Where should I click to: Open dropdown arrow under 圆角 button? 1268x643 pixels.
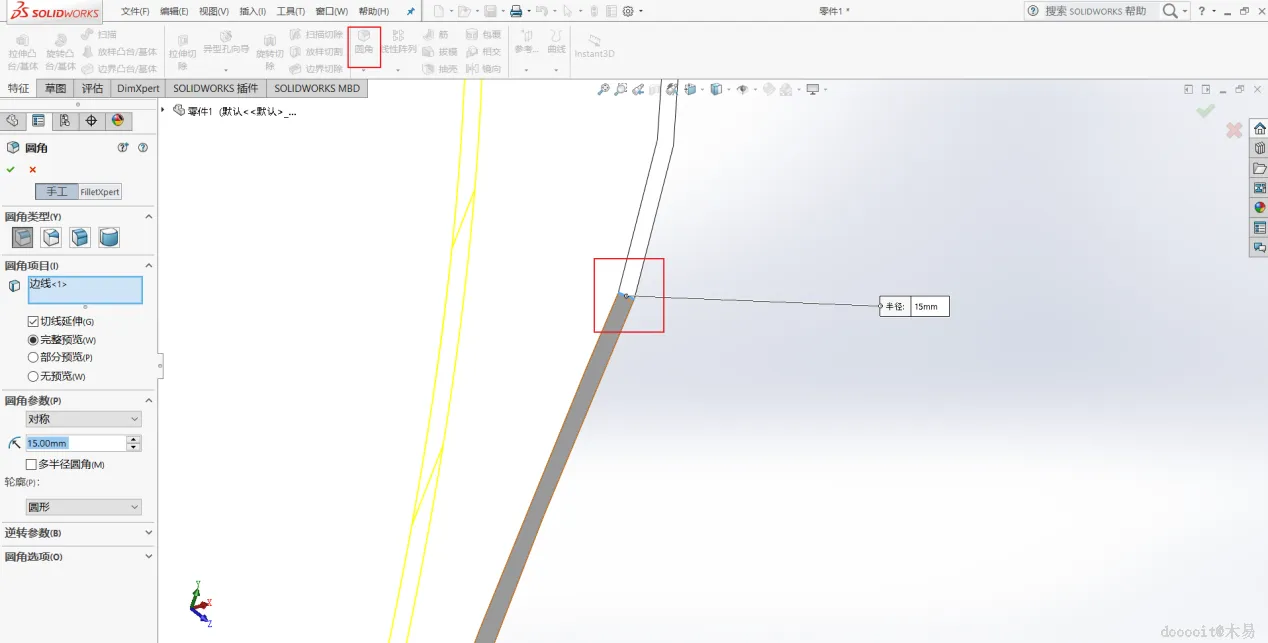pyautogui.click(x=364, y=69)
